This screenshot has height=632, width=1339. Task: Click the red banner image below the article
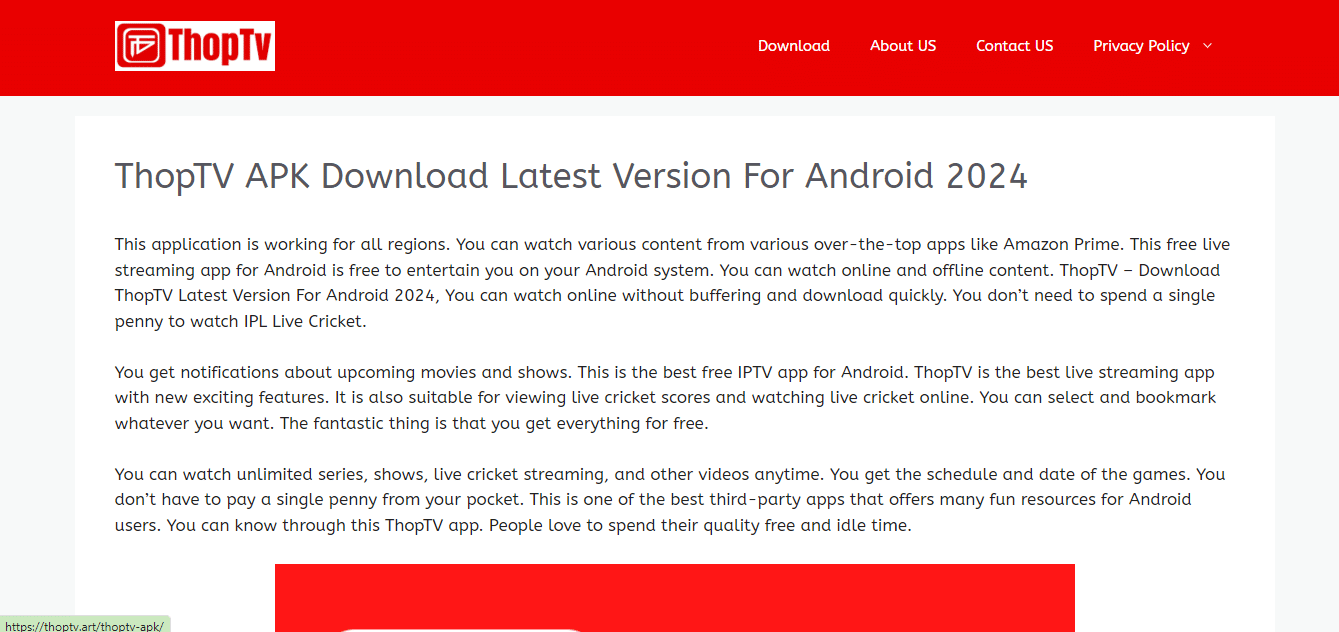click(x=675, y=598)
